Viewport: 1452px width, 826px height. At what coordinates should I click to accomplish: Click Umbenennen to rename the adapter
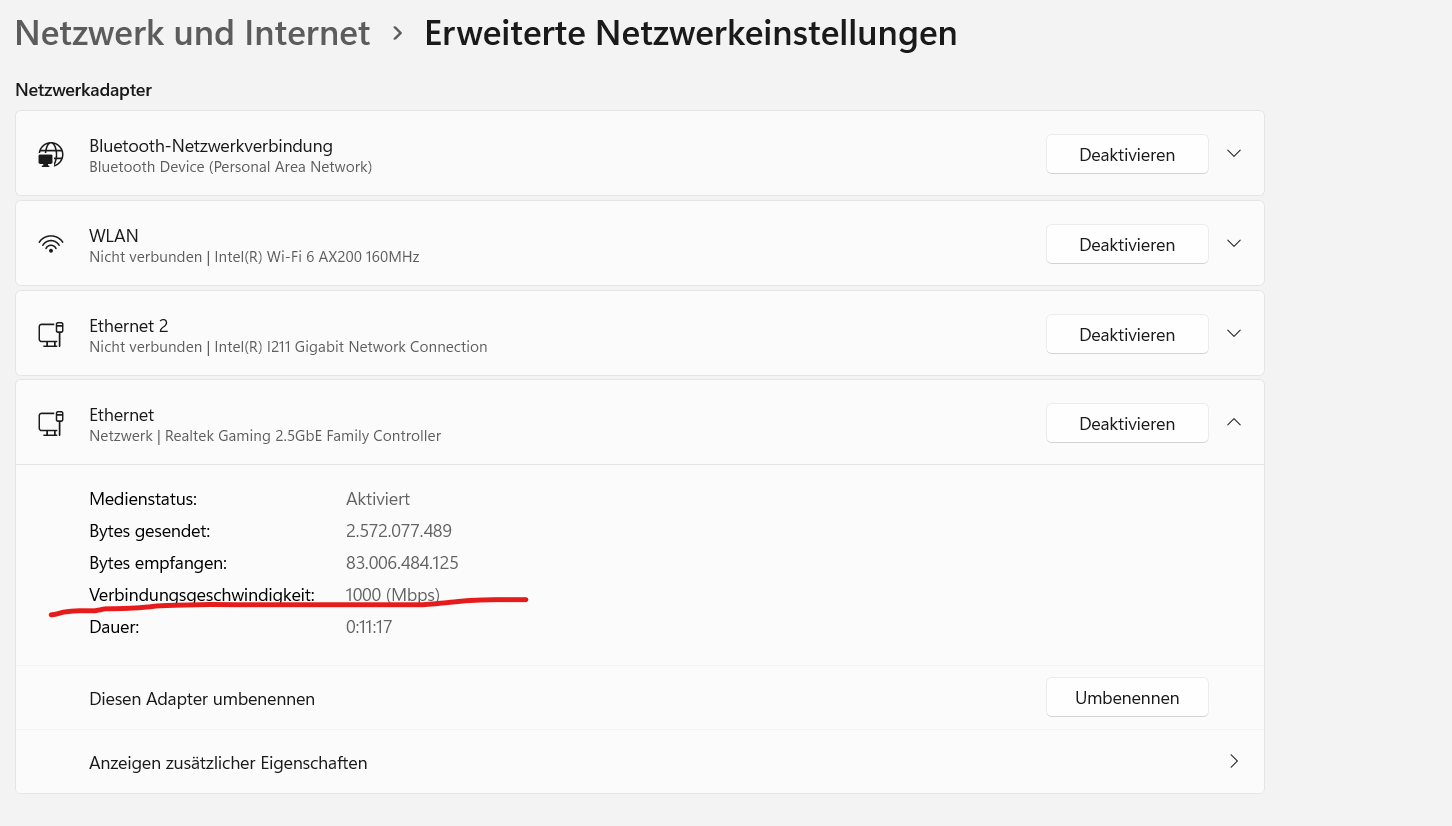pos(1127,698)
